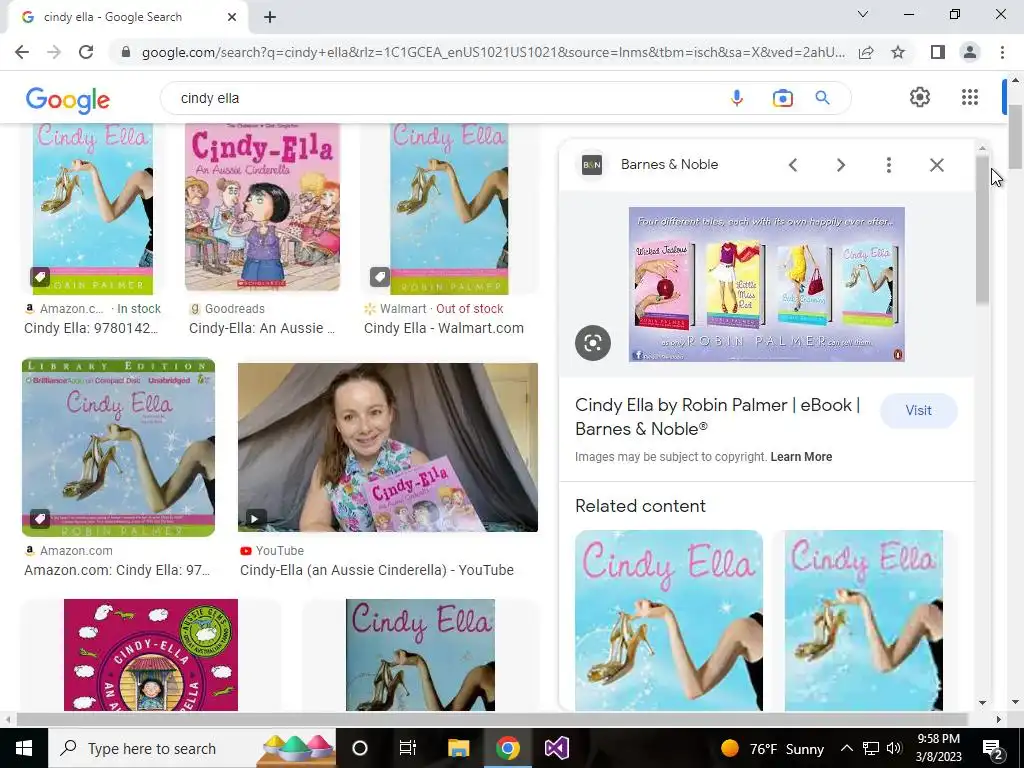Open Cortana circle icon on taskbar

(359, 748)
